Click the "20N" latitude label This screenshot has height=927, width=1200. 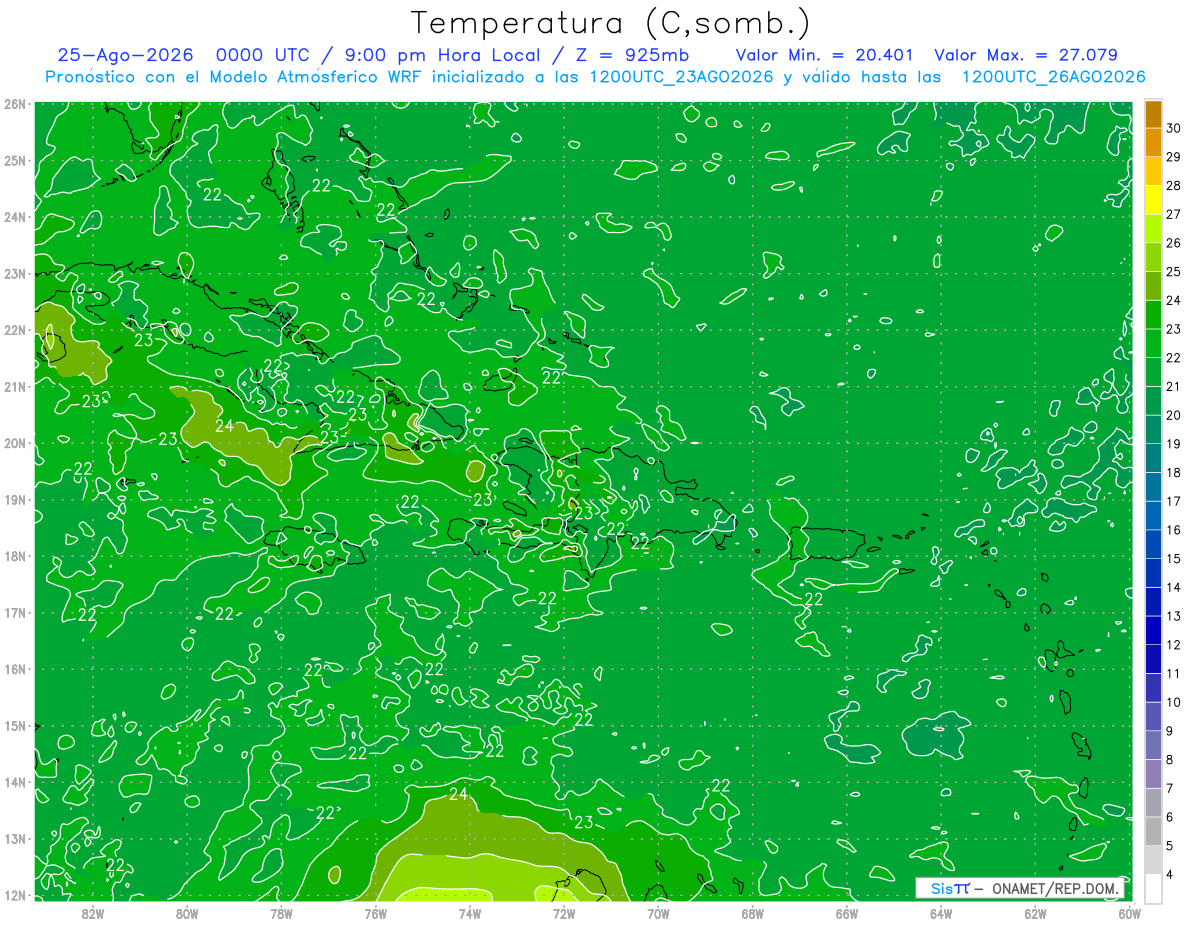point(15,443)
